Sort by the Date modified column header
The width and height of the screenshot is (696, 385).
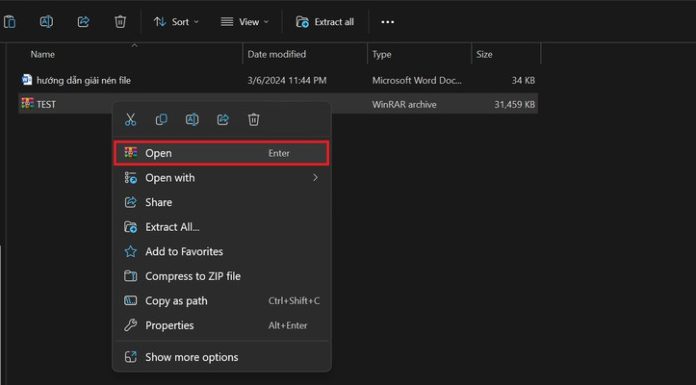(x=277, y=54)
